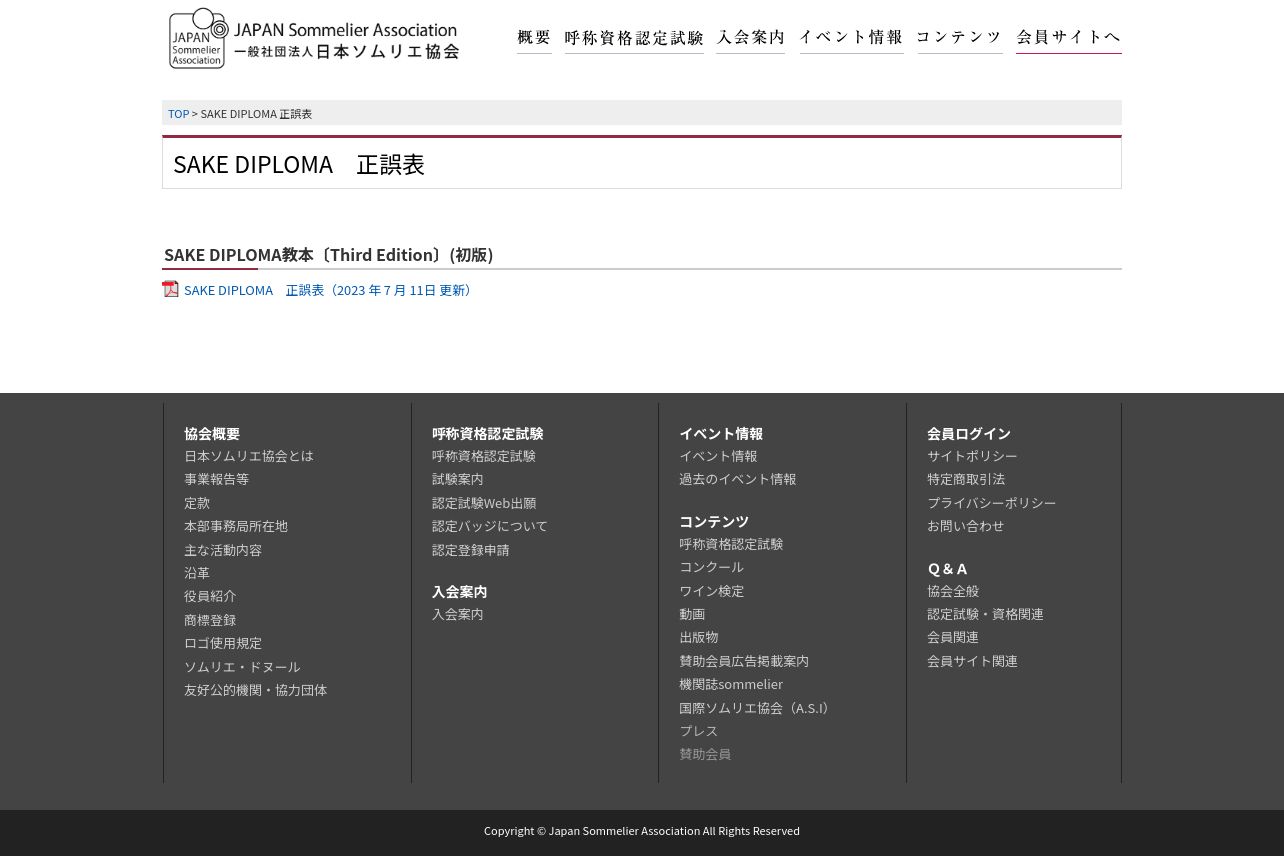Open the 協会全般 Q&A link
This screenshot has height=857, width=1284.
point(953,591)
